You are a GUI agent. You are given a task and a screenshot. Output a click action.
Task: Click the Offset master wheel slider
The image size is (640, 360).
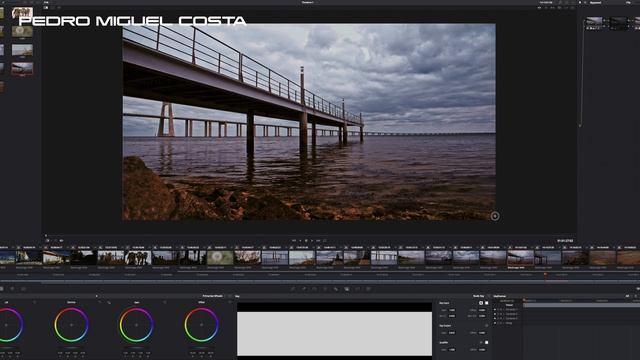point(202,348)
